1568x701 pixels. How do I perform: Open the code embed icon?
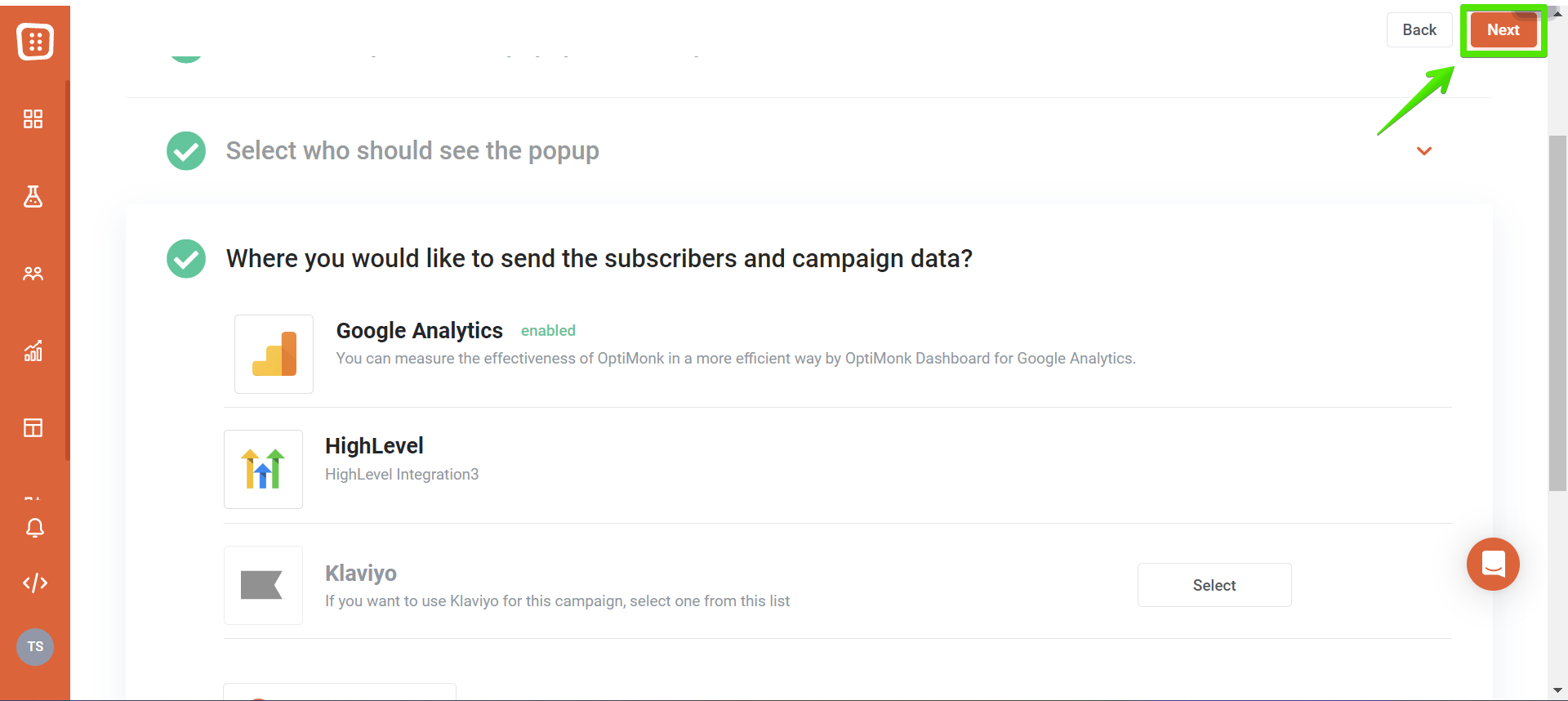(x=35, y=583)
